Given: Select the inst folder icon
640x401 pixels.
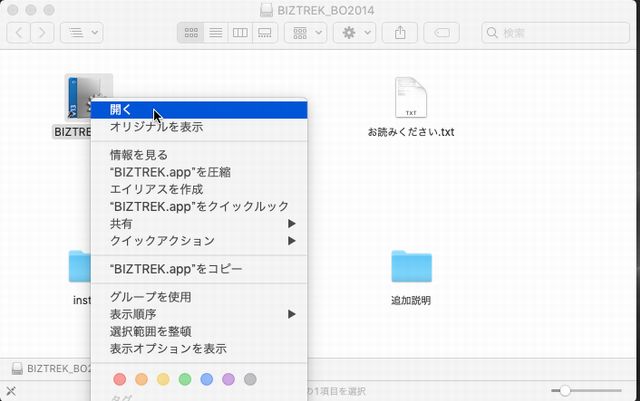Looking at the screenshot, I should click(x=80, y=266).
